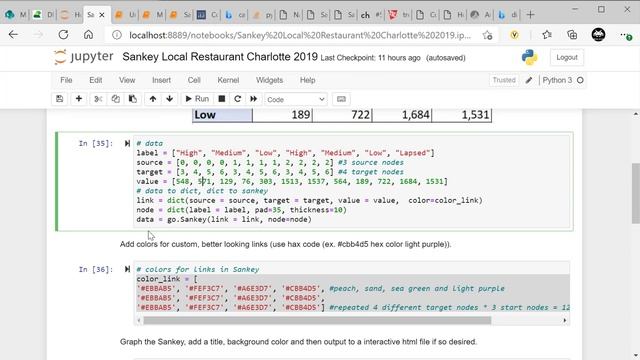Open the cell type Code dropdown
Image resolution: width=640 pixels, height=360 pixels.
[296, 99]
